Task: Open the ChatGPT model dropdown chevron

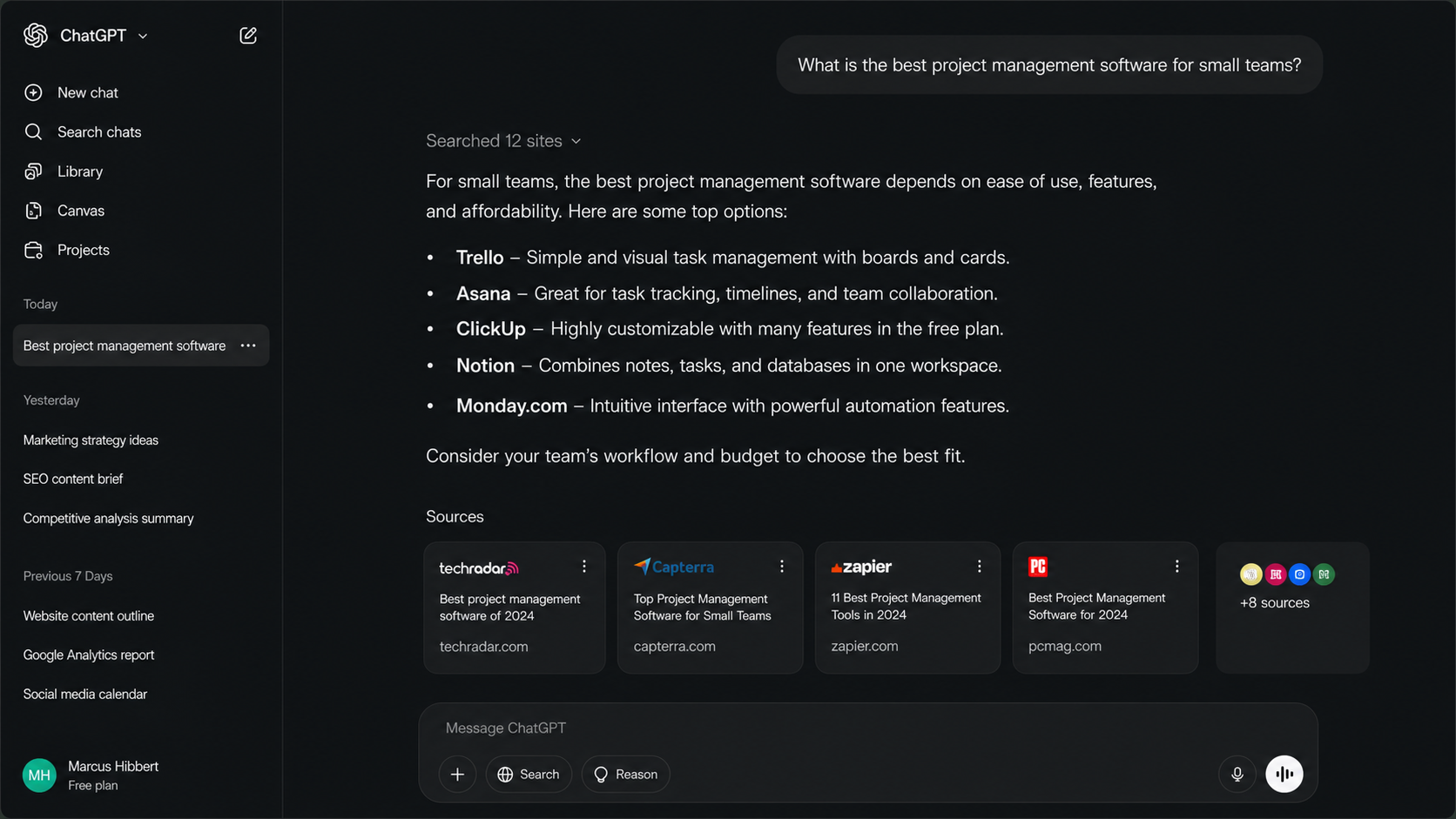Action: (143, 36)
